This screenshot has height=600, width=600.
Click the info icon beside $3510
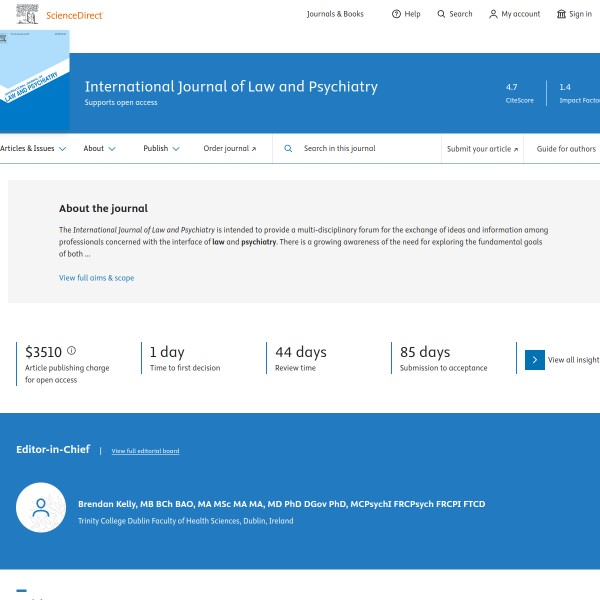[x=71, y=351]
